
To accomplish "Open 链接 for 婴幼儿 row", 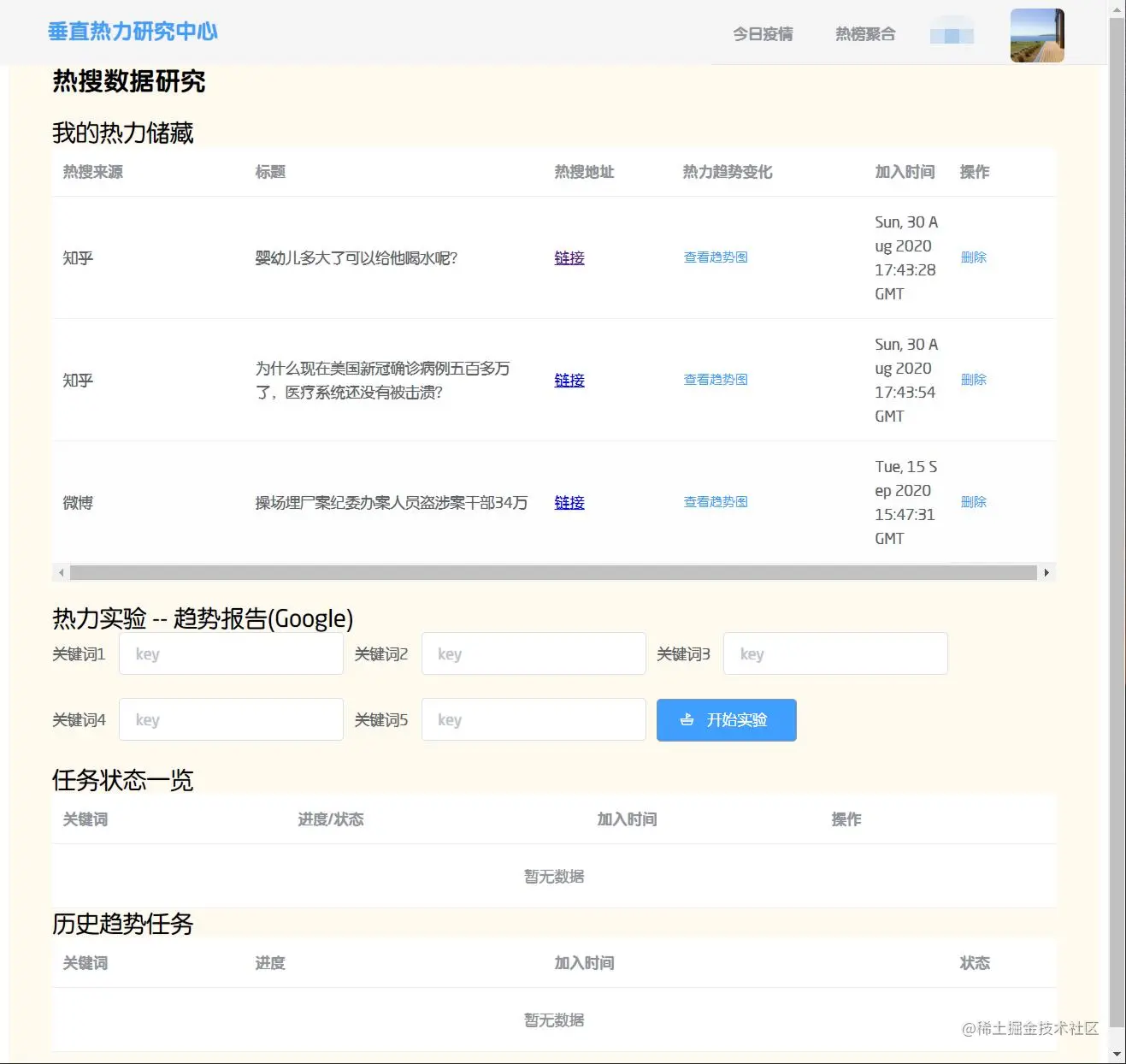I will pos(569,257).
